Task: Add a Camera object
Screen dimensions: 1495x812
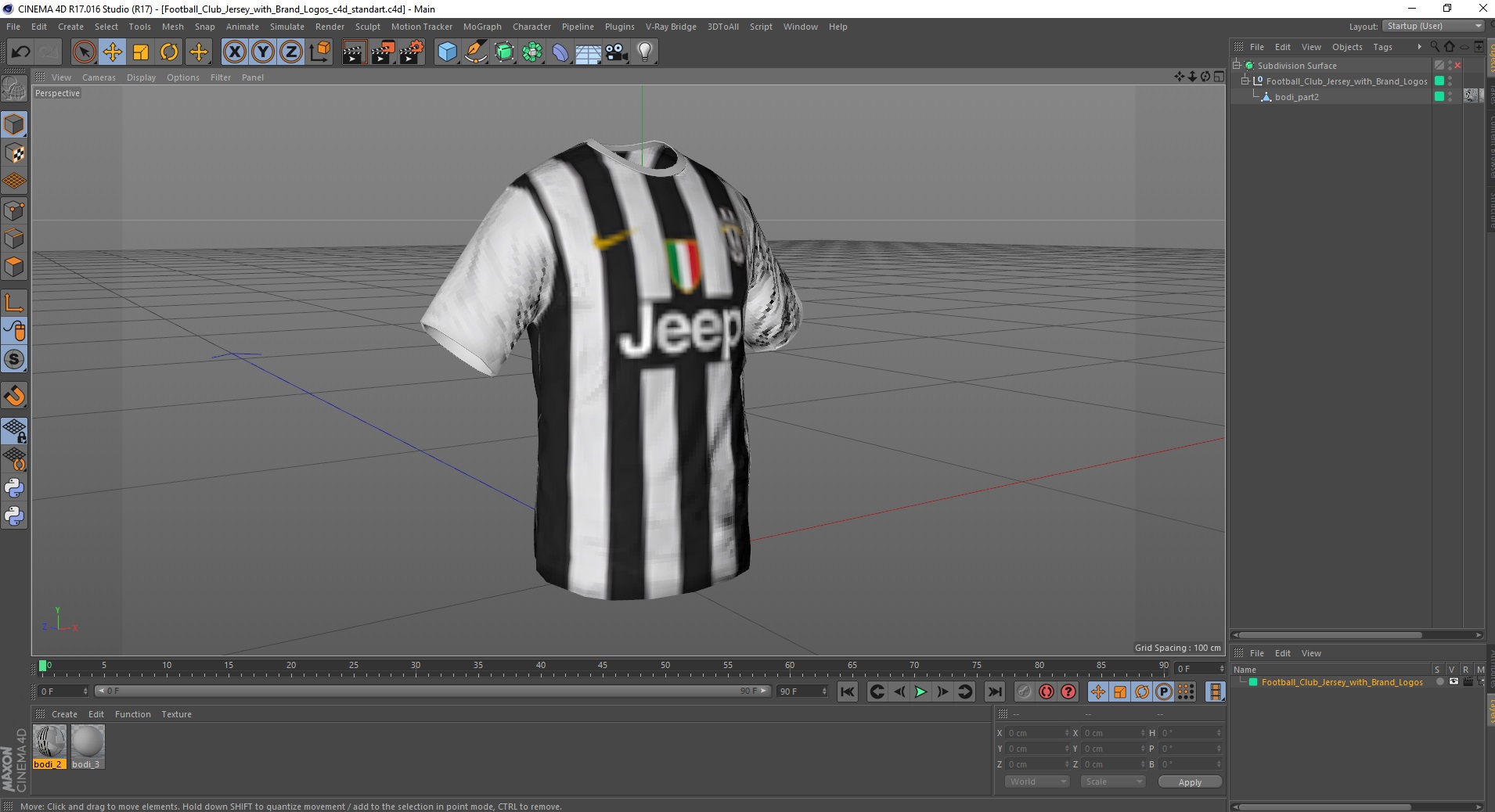Action: (617, 52)
